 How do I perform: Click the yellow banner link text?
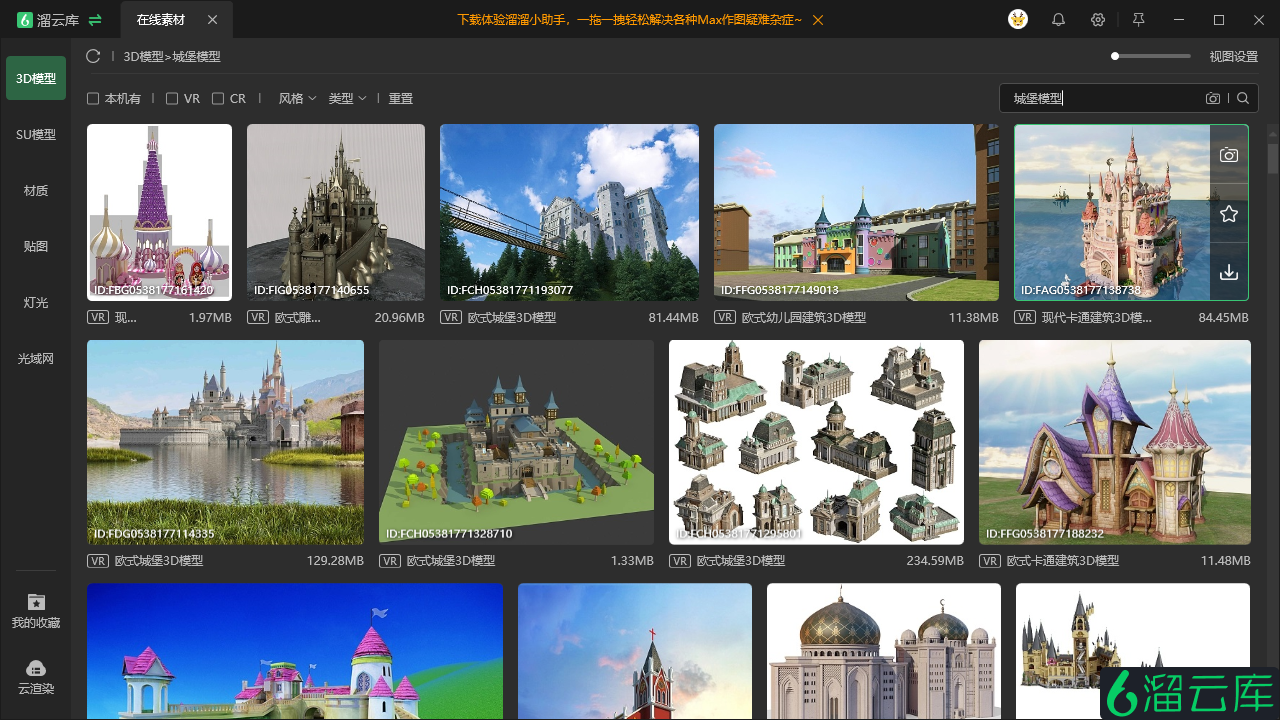[x=629, y=20]
